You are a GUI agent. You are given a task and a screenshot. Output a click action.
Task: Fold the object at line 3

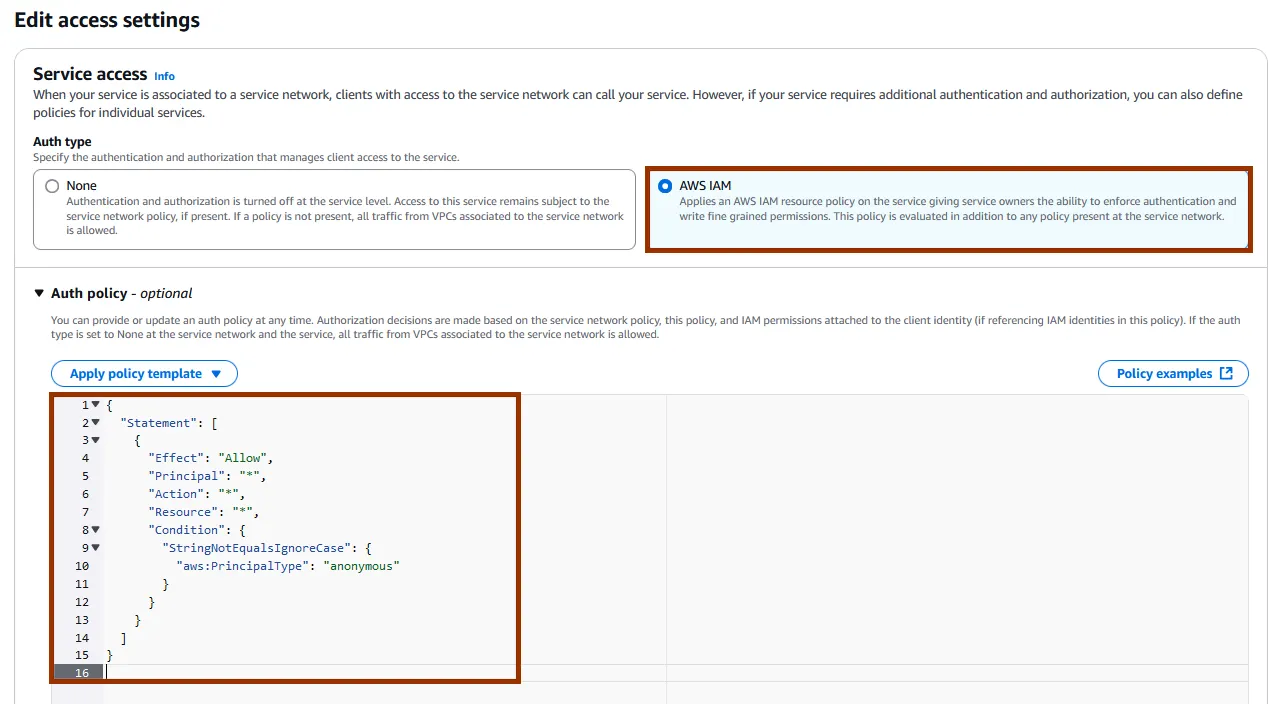click(96, 441)
